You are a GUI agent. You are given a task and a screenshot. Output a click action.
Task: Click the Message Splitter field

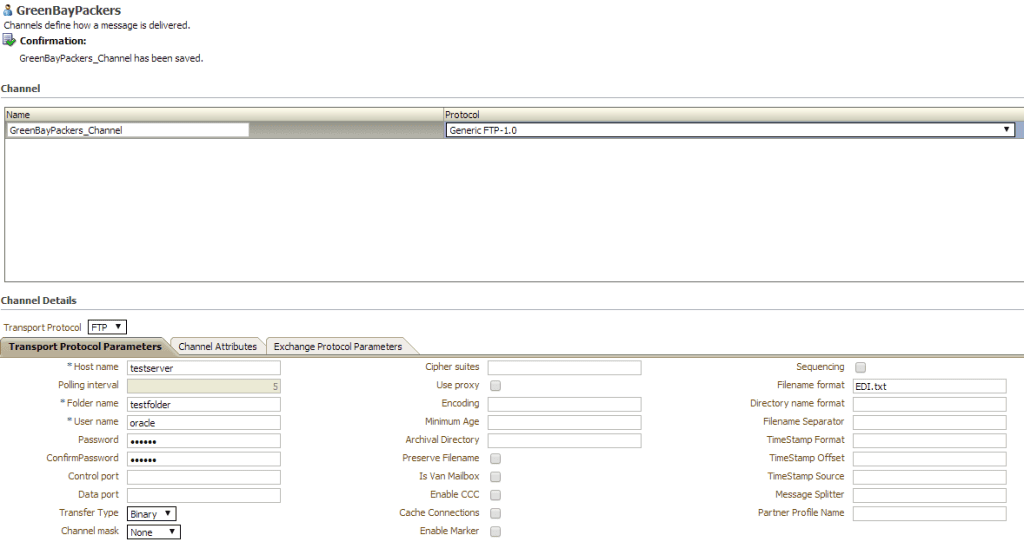[x=929, y=496]
